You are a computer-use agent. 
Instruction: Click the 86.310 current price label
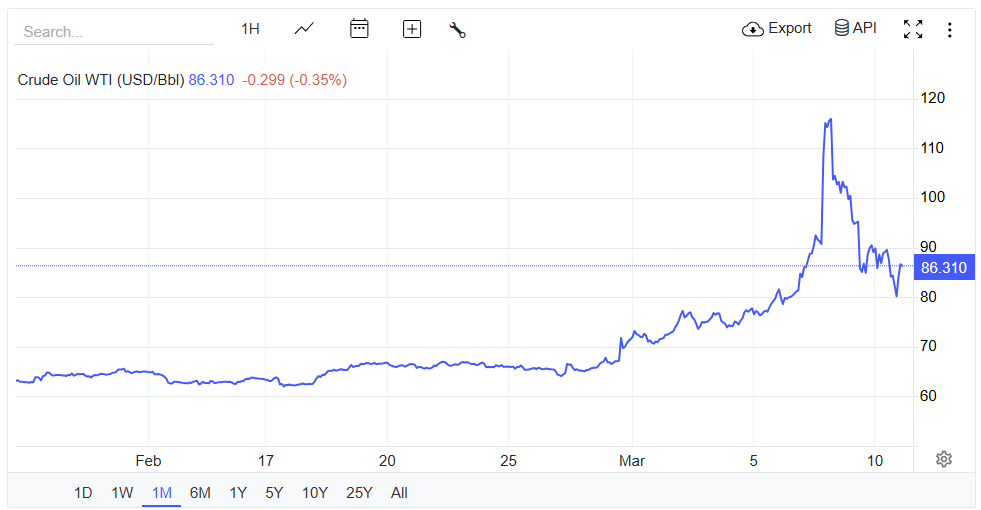[943, 267]
